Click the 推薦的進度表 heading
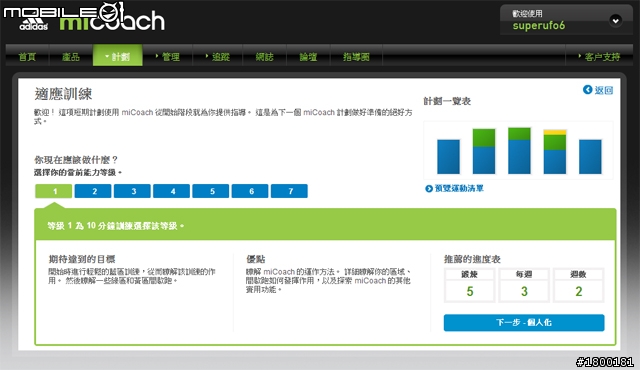The height and width of the screenshot is (370, 640). click(472, 259)
